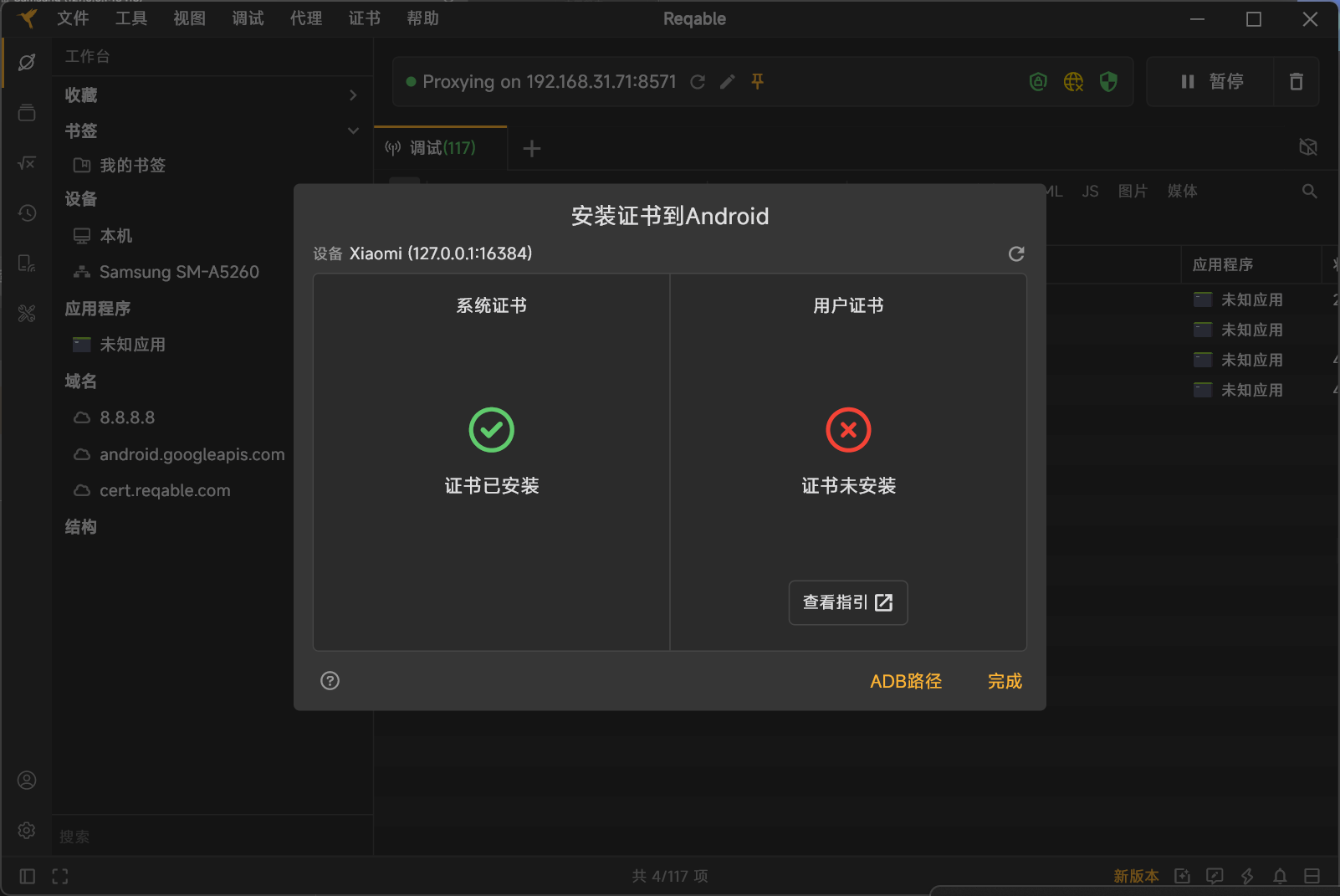Viewport: 1340px width, 896px height.
Task: Click the 域名 section header
Action: [x=80, y=381]
